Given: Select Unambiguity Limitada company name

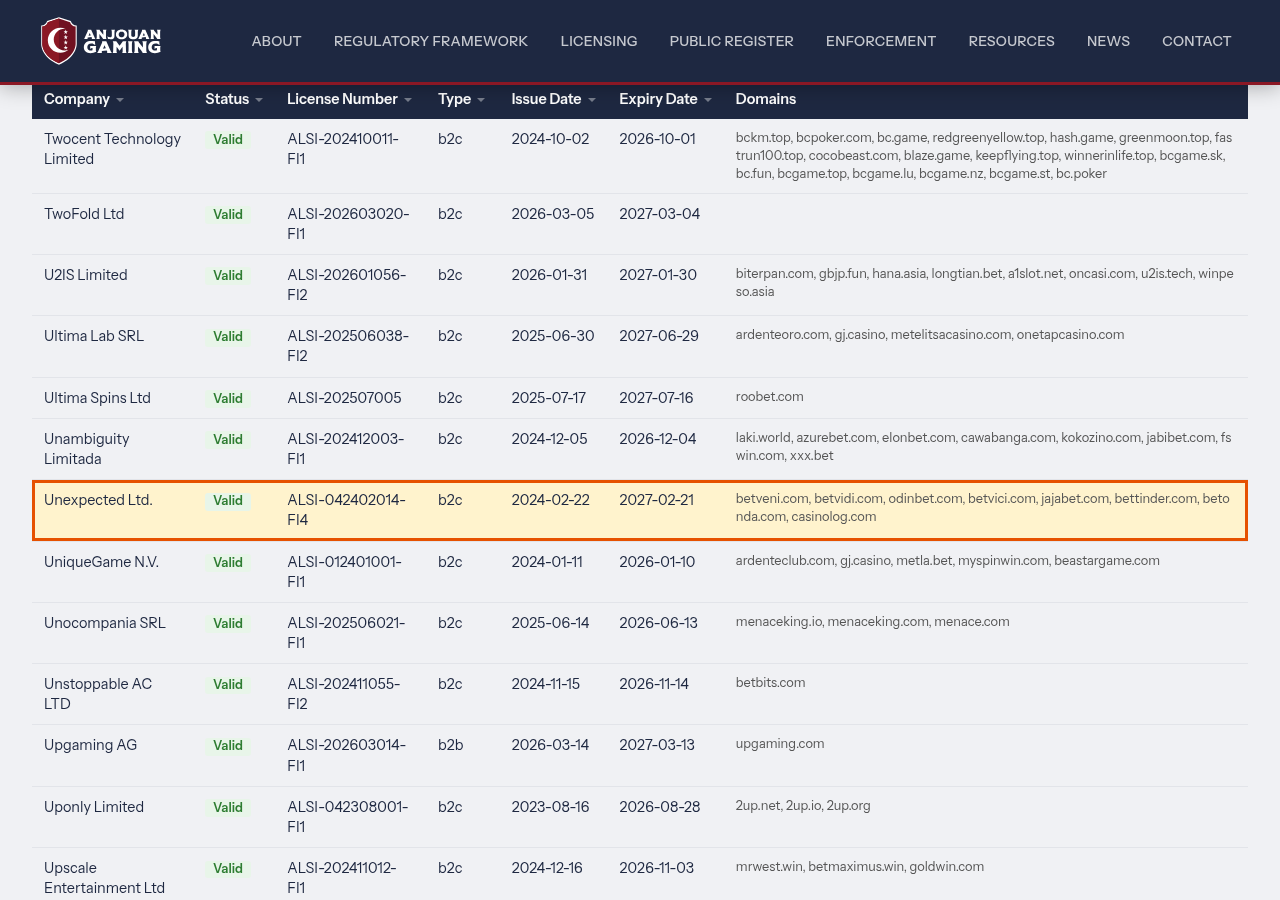Looking at the screenshot, I should (87, 449).
